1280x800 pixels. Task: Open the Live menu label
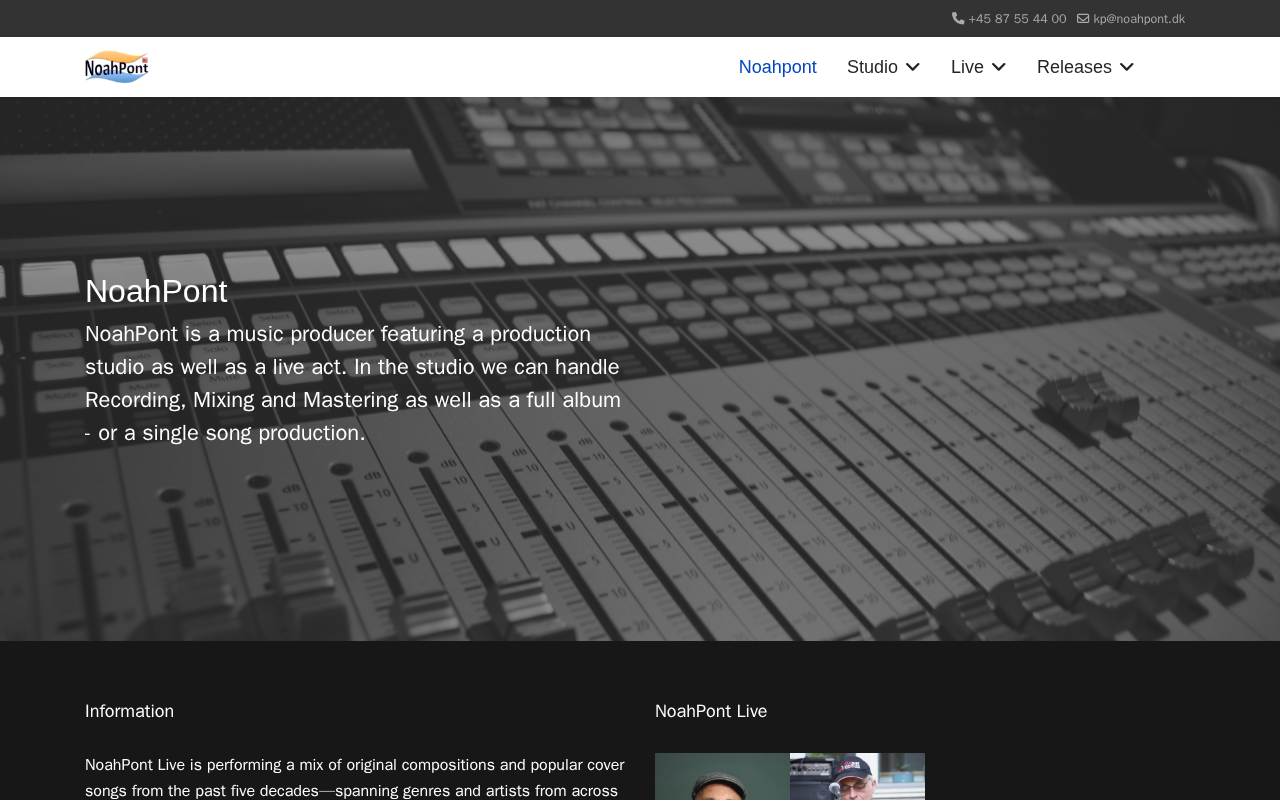[967, 67]
